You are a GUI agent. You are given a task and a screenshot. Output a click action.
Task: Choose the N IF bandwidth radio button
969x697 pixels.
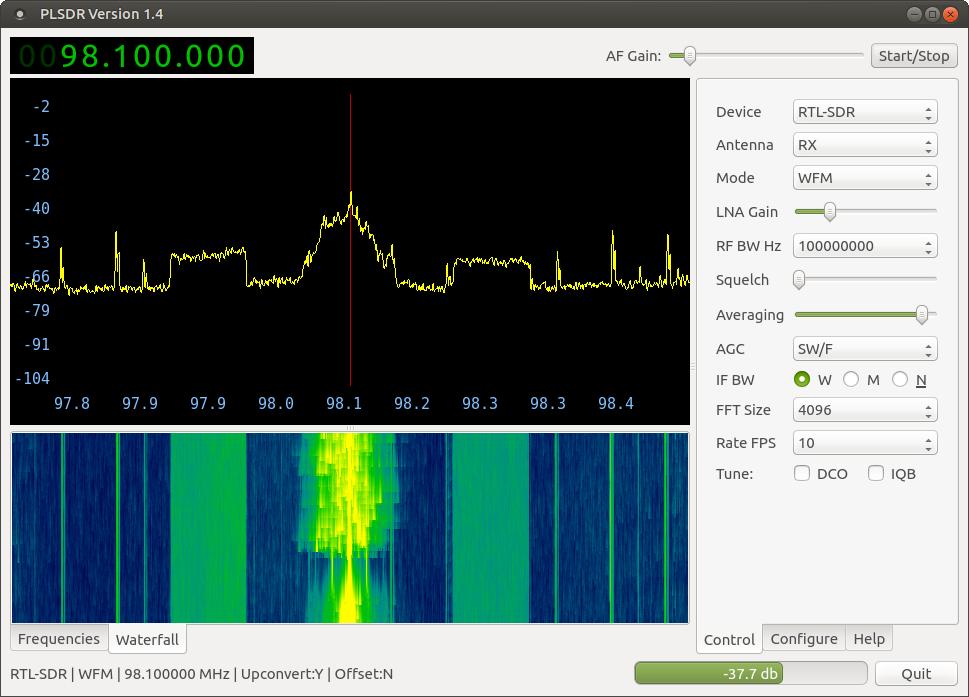(x=900, y=380)
